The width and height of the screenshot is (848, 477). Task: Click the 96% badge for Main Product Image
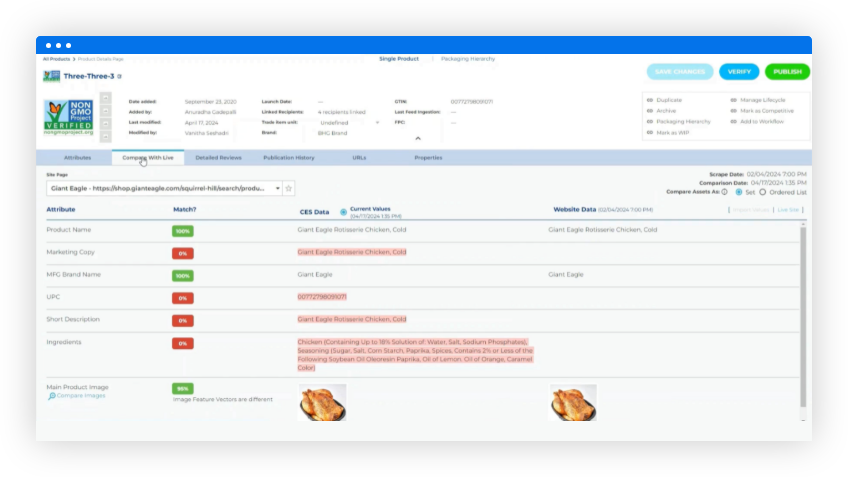[x=183, y=389]
